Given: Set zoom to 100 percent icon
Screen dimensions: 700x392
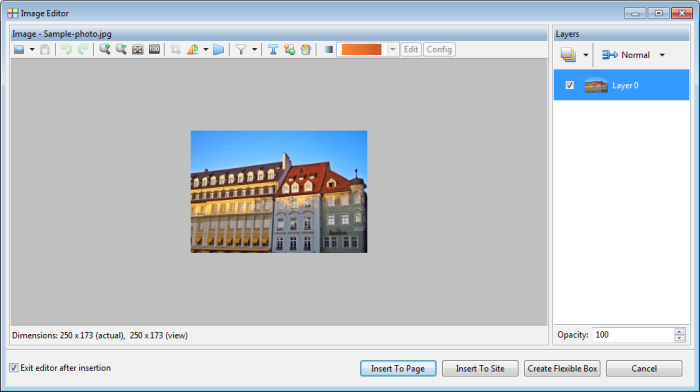Looking at the screenshot, I should click(x=154, y=50).
